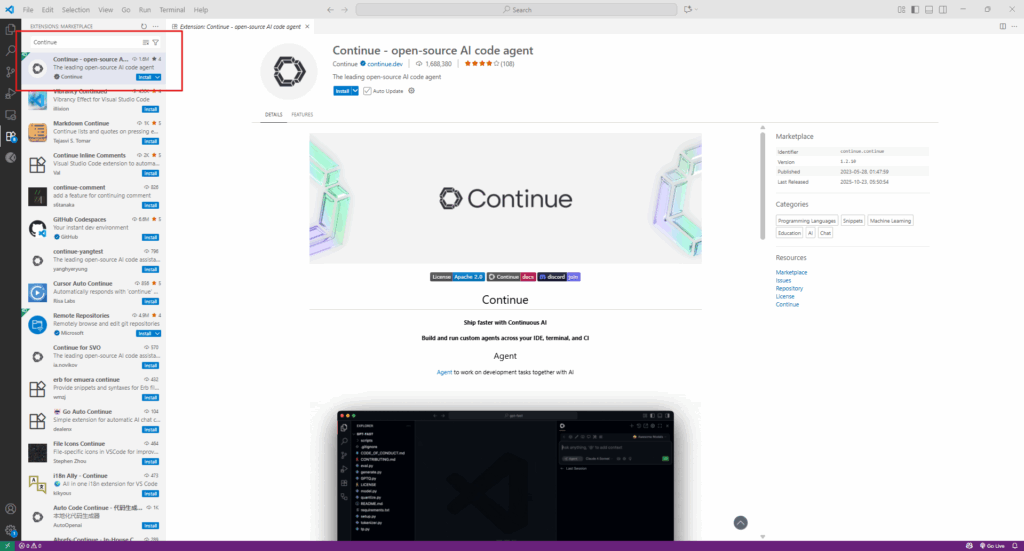The width and height of the screenshot is (1024, 551).
Task: Open Source Control view in activity bar
Action: [x=10, y=72]
